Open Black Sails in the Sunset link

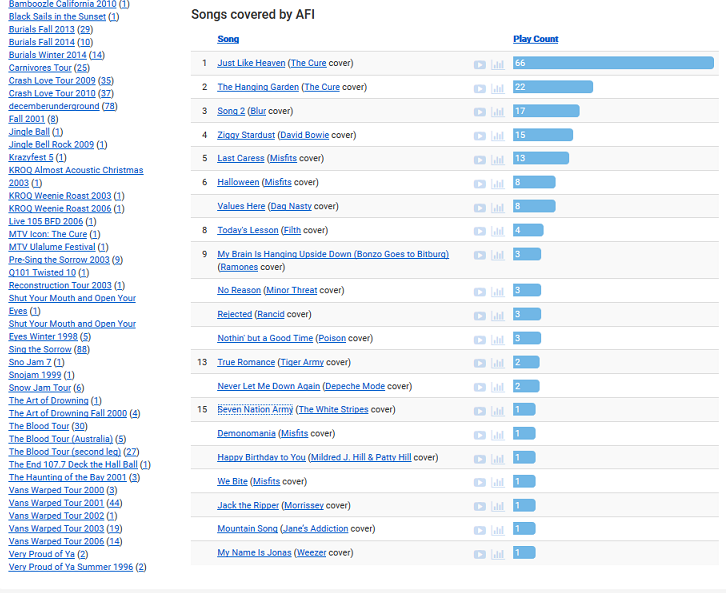(57, 17)
